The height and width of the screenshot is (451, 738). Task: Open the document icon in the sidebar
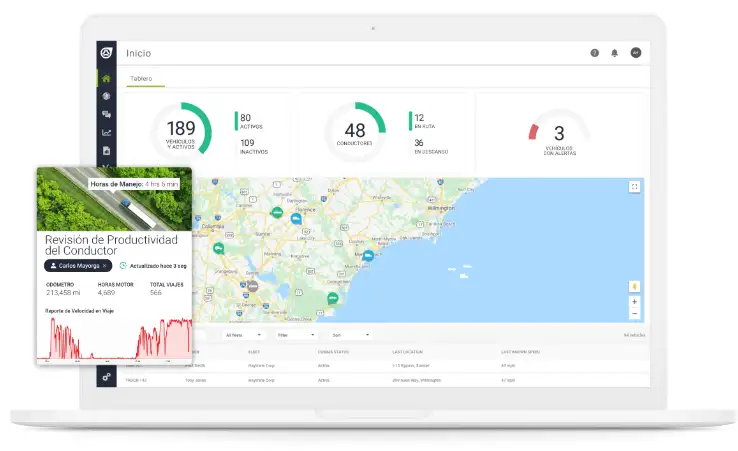[106, 151]
